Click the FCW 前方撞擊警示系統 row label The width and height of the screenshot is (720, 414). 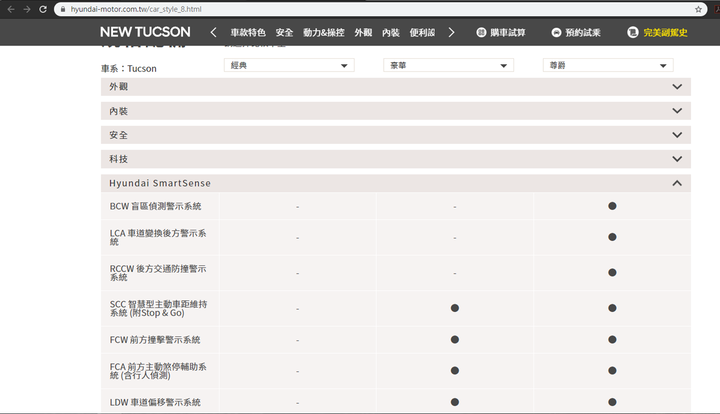click(155, 340)
